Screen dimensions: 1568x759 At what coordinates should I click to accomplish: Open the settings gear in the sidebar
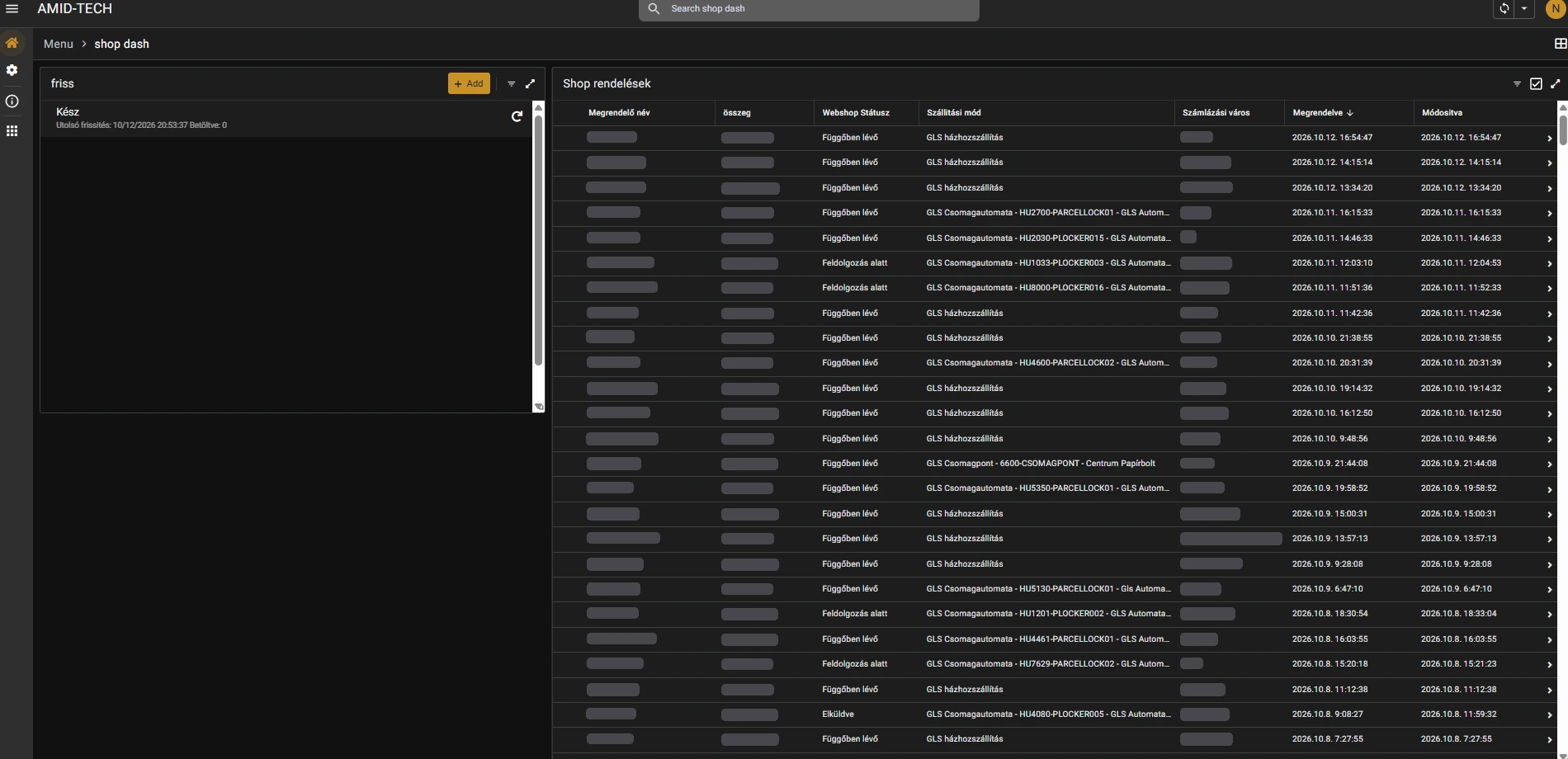click(12, 70)
